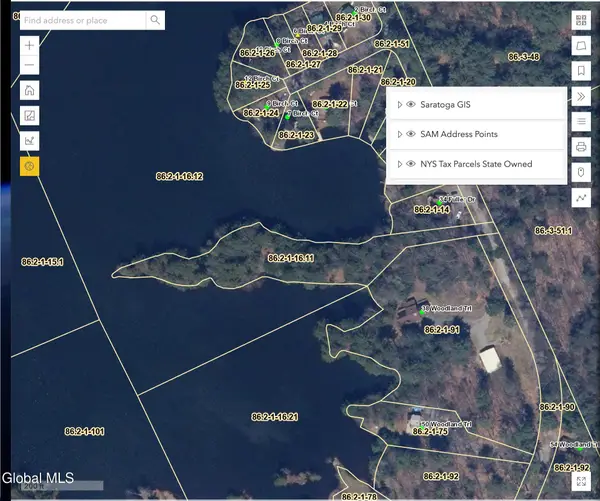600x501 pixels.
Task: Zoom in with the plus button
Action: point(29,45)
